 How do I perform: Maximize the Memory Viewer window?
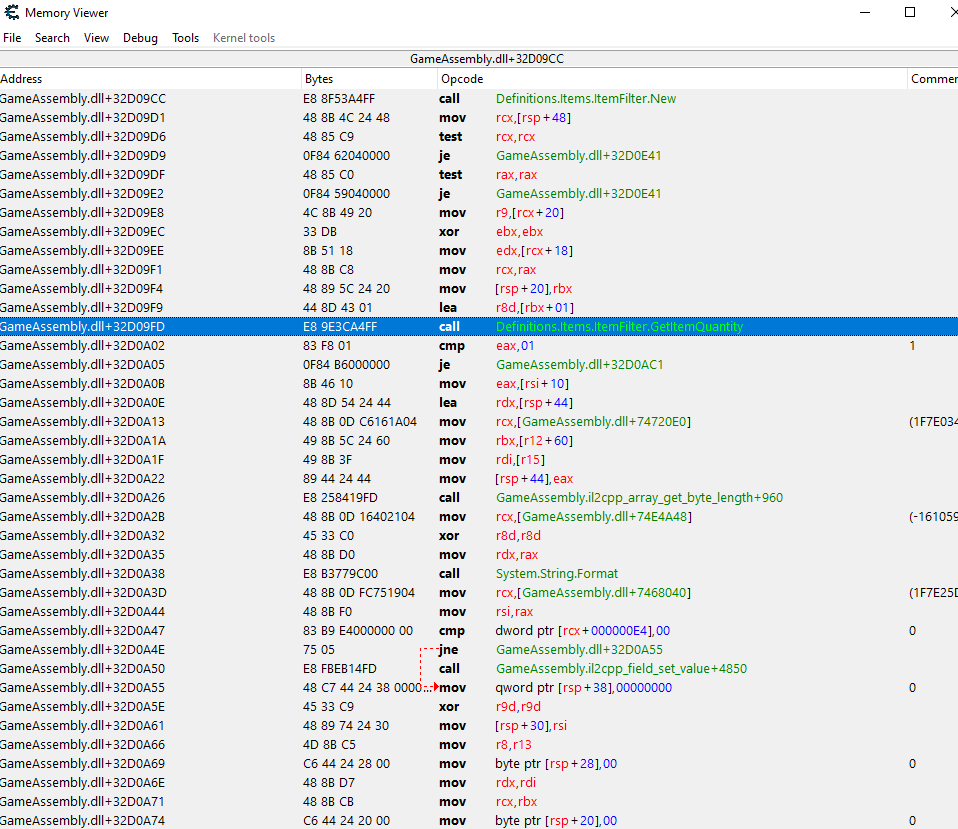pyautogui.click(x=910, y=13)
